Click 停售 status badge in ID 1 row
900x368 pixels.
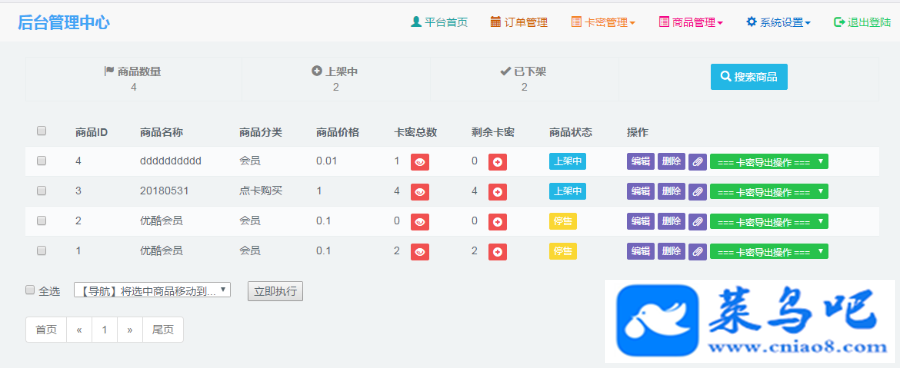point(563,251)
